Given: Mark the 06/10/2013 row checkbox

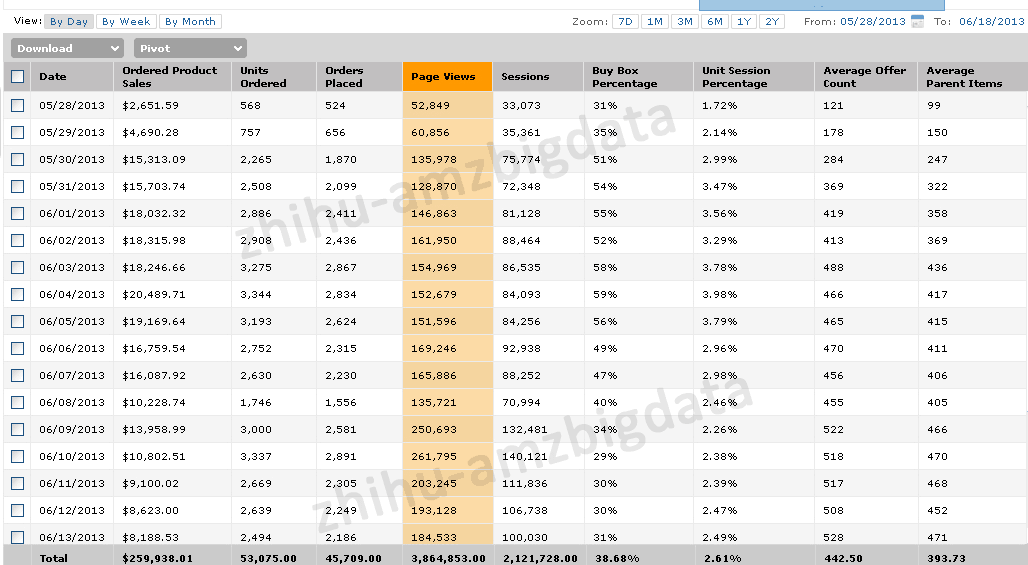Looking at the screenshot, I should click(x=18, y=457).
